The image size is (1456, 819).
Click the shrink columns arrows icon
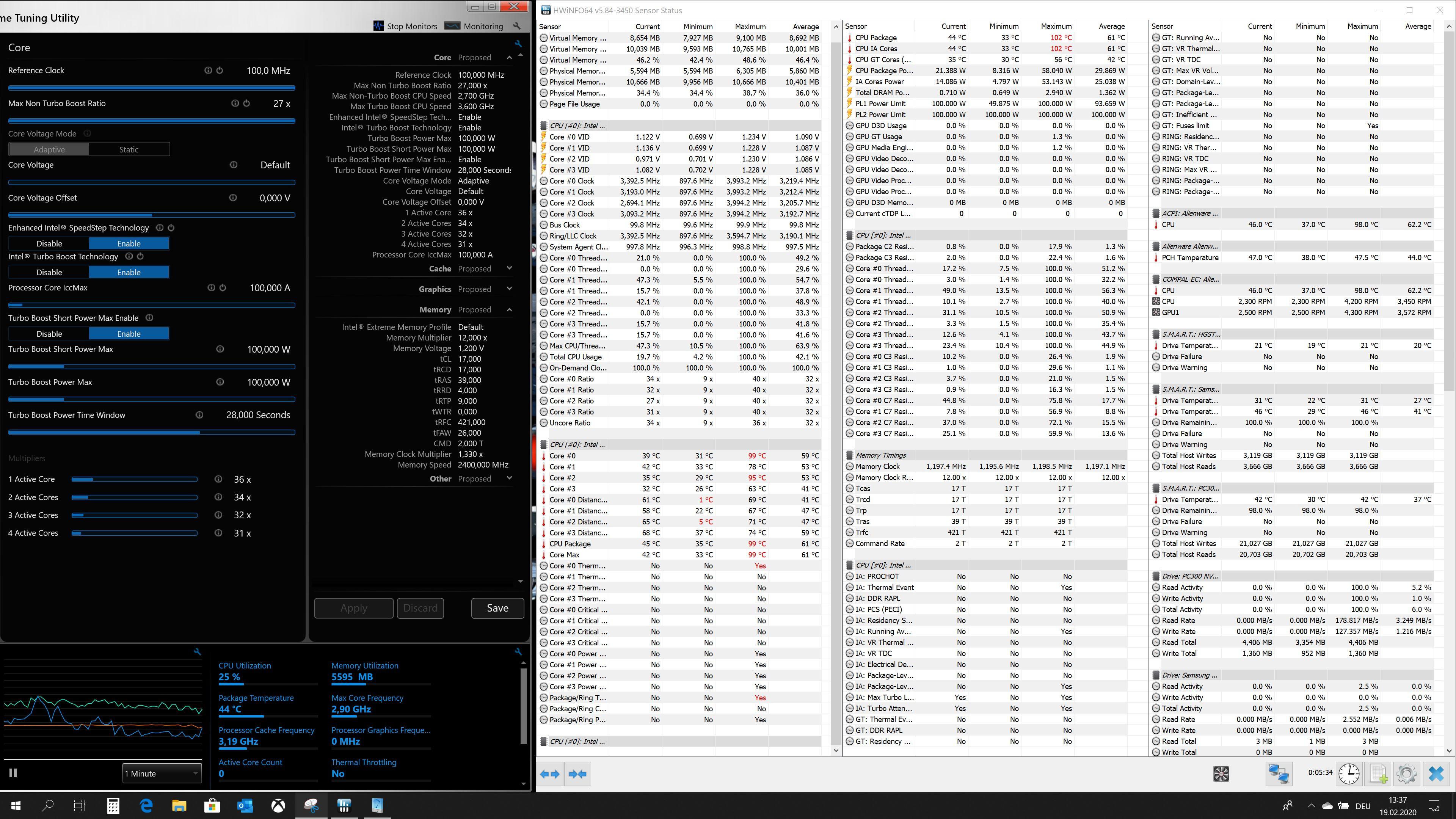[577, 774]
